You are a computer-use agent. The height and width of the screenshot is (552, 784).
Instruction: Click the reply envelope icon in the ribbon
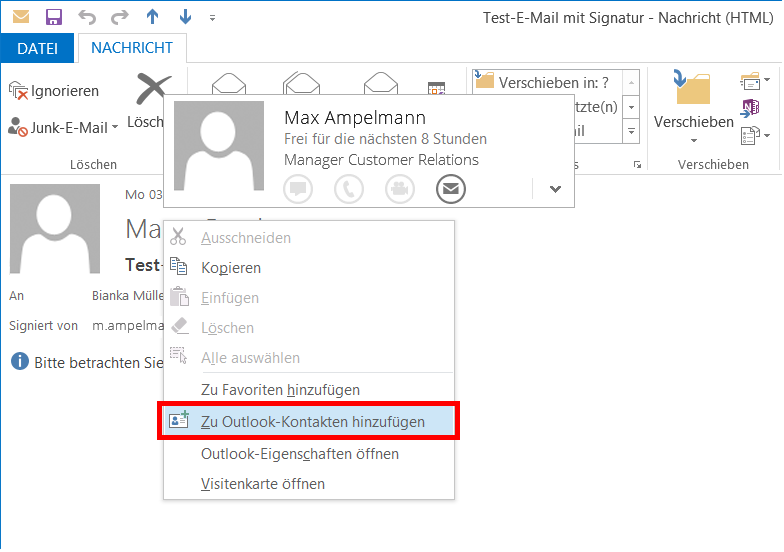click(229, 83)
